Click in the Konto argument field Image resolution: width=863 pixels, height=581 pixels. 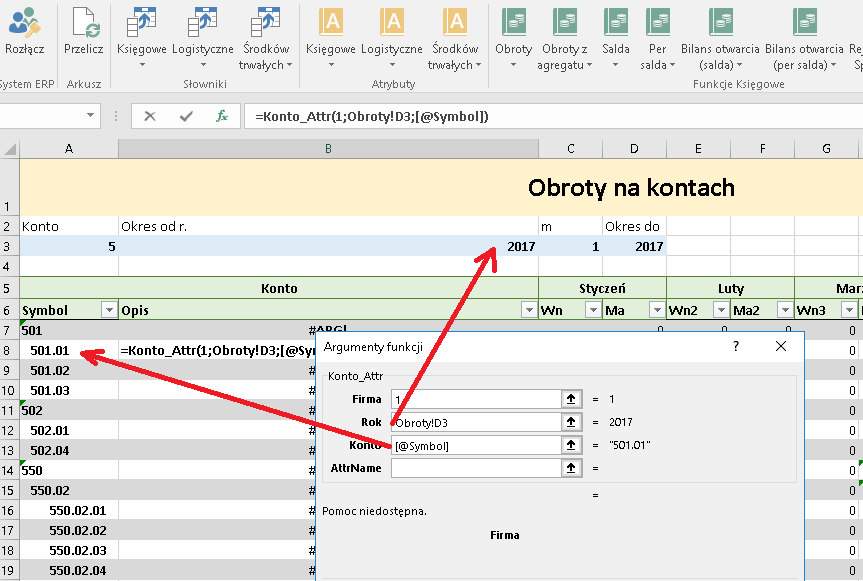click(x=476, y=445)
